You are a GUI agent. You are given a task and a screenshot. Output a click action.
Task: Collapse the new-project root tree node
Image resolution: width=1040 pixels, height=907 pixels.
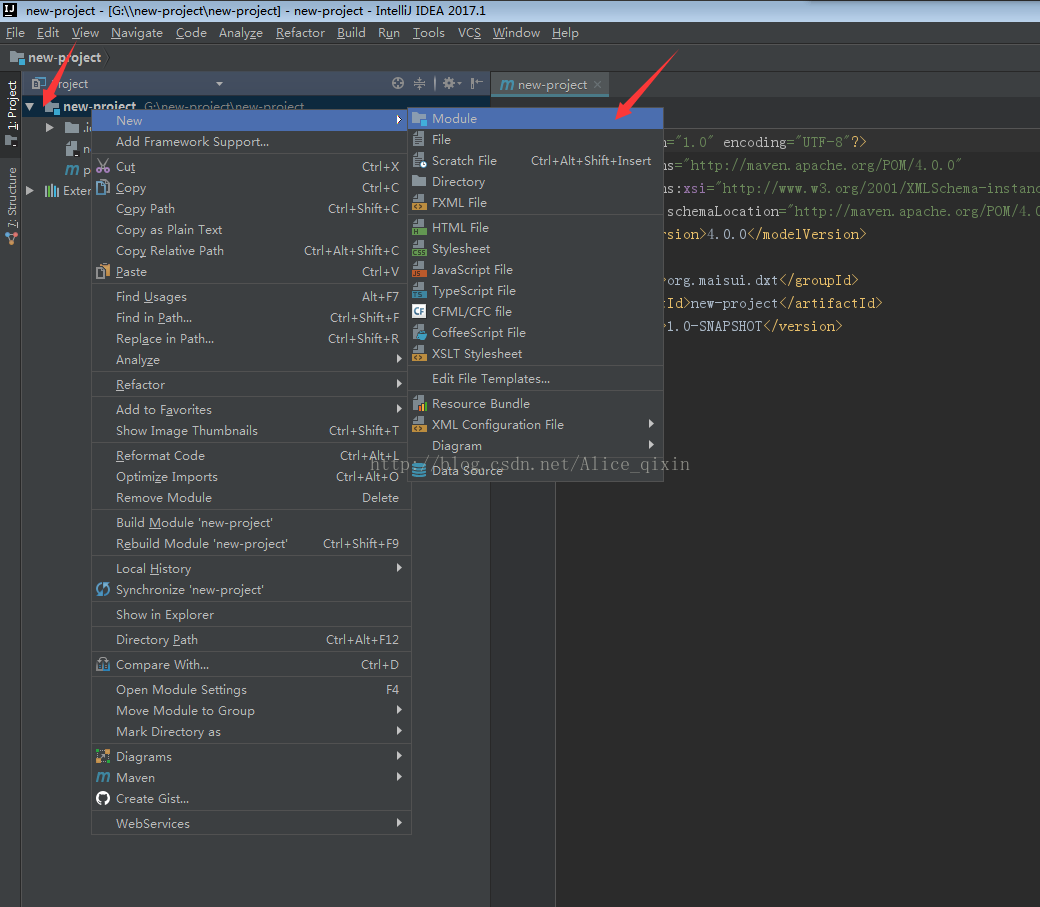pyautogui.click(x=30, y=106)
